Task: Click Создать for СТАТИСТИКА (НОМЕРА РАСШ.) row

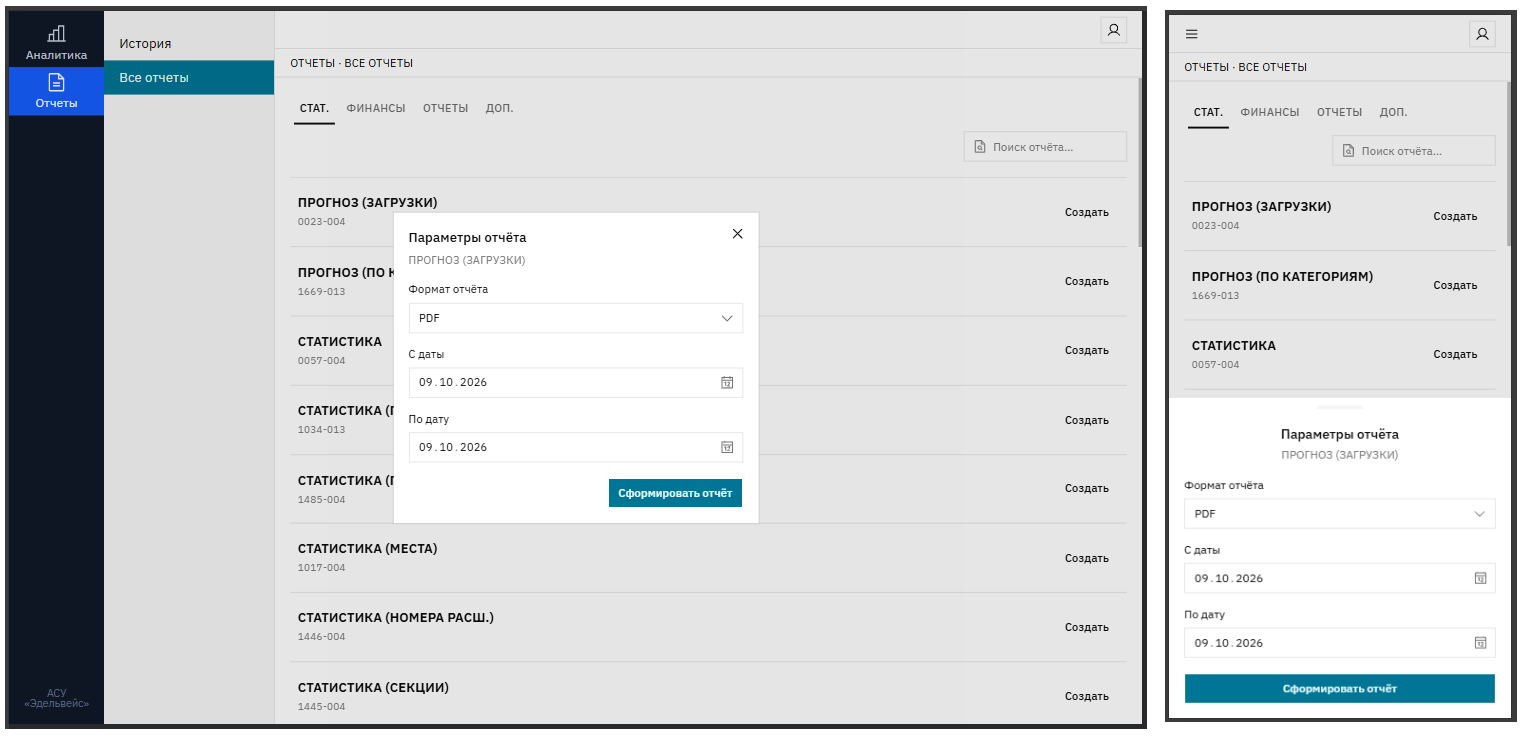Action: click(1087, 627)
